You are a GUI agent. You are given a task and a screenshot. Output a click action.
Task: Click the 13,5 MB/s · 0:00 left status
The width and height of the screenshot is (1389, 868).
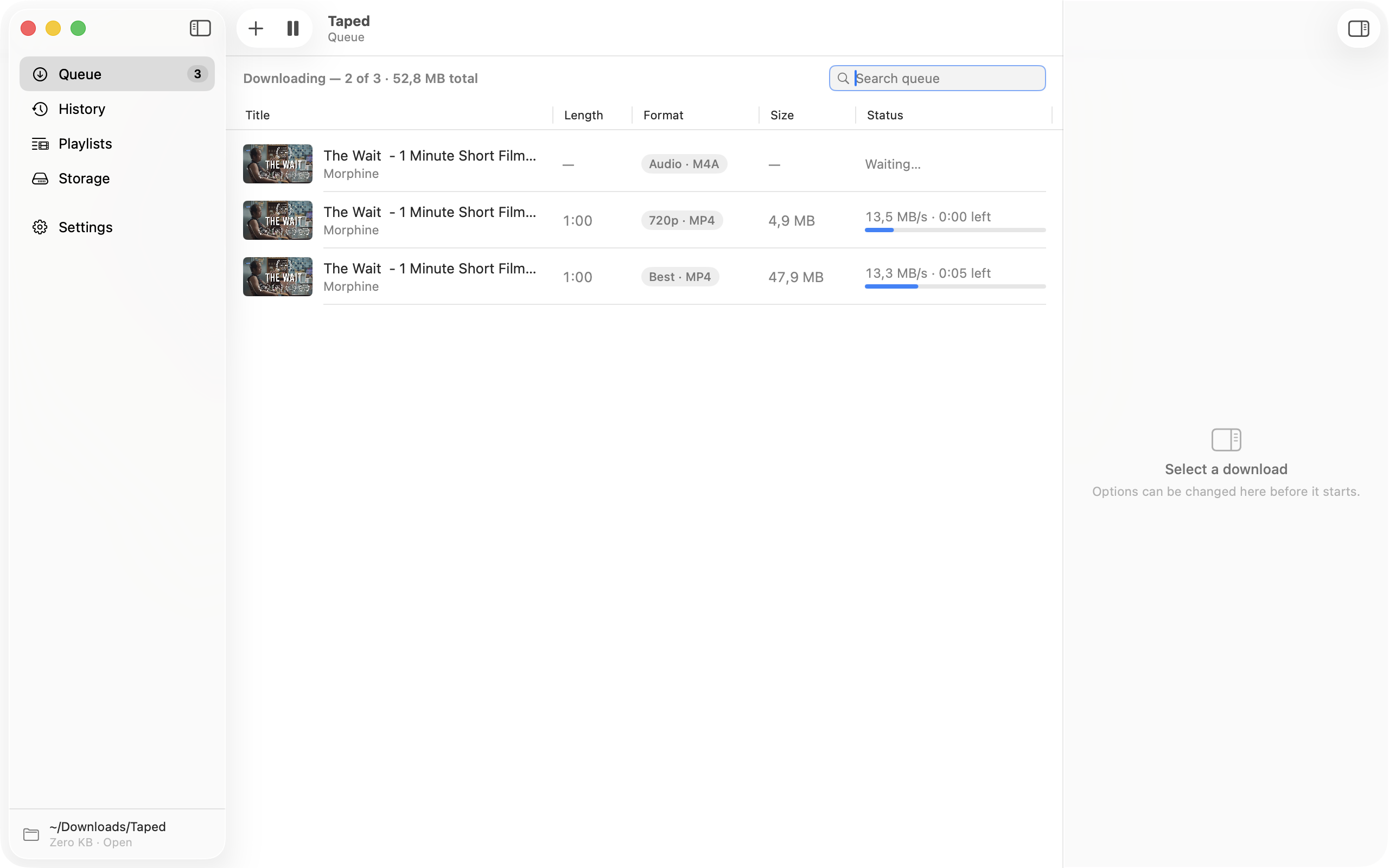[927, 216]
